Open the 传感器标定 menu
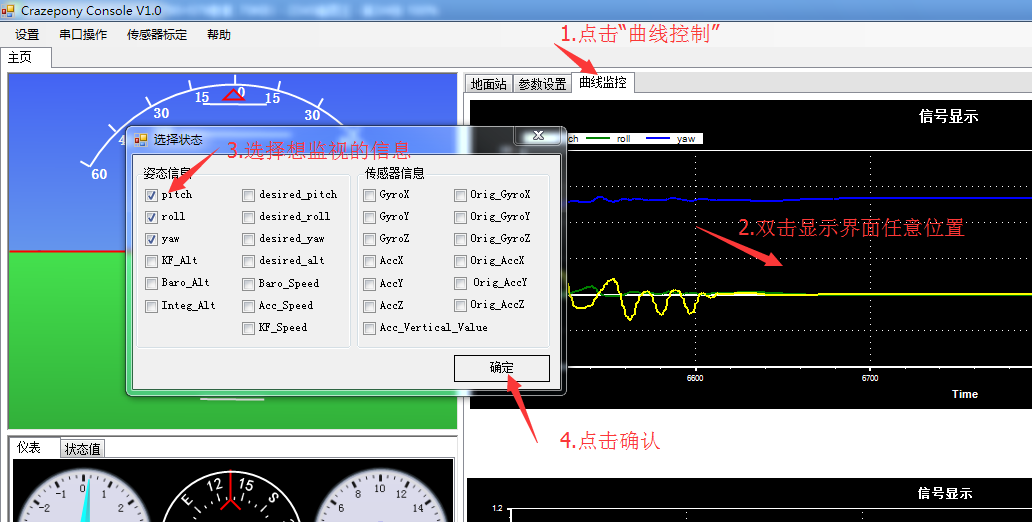The height and width of the screenshot is (522, 1032). (157, 35)
